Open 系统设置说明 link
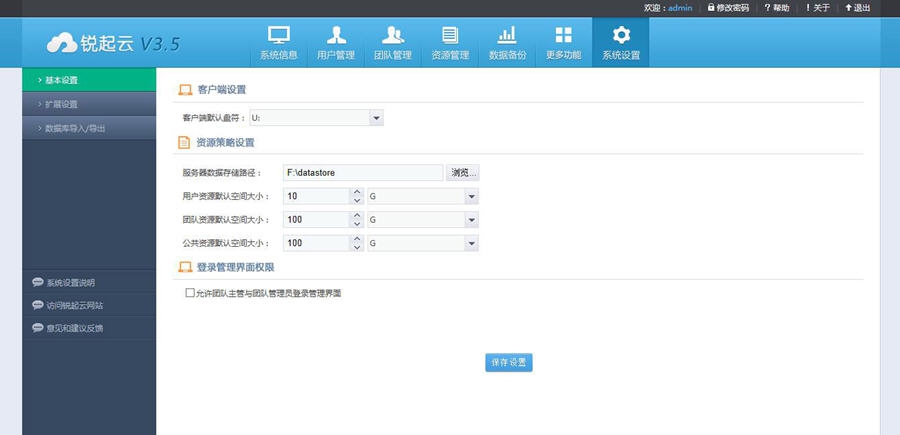Image resolution: width=900 pixels, height=435 pixels. tap(71, 282)
